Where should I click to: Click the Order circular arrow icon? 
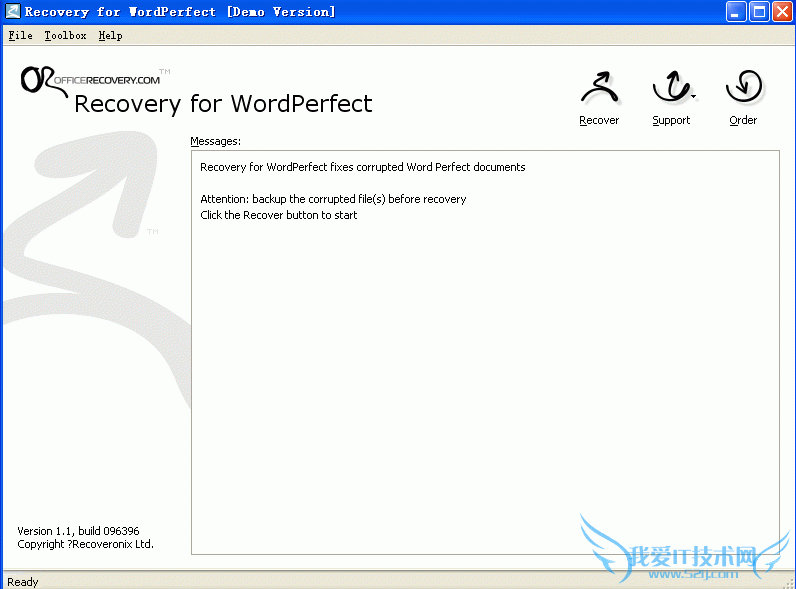point(743,88)
